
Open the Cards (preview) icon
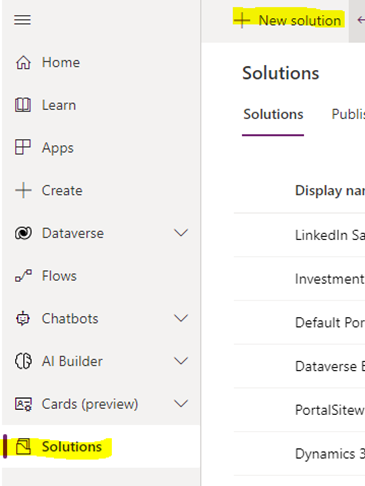point(23,404)
